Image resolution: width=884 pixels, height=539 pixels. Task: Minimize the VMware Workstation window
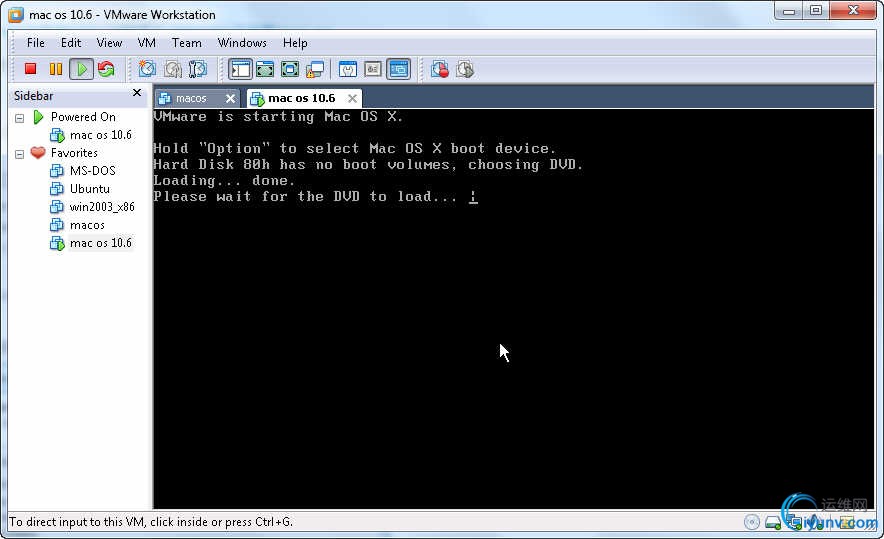click(x=789, y=11)
